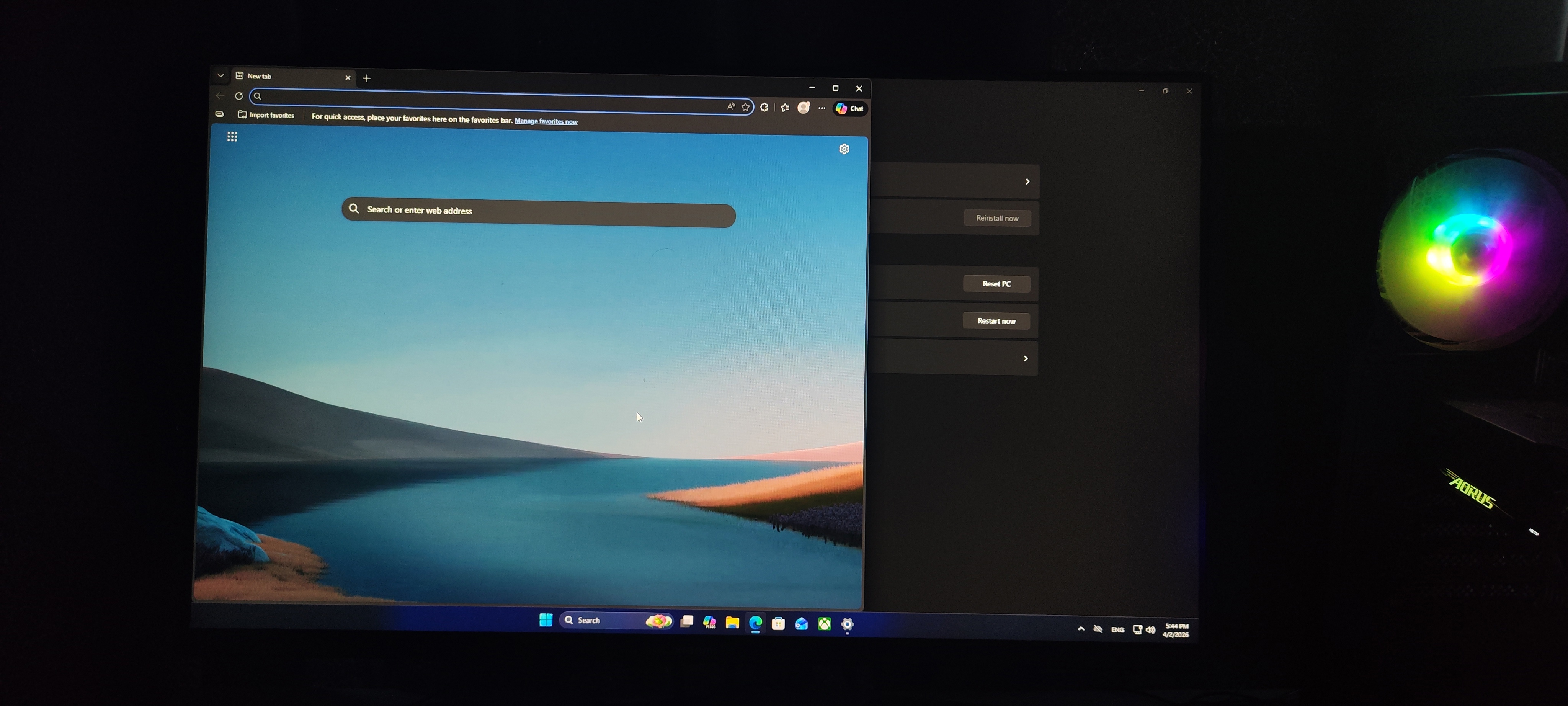The height and width of the screenshot is (706, 1568).
Task: Show hidden system tray icons
Action: 1081,629
